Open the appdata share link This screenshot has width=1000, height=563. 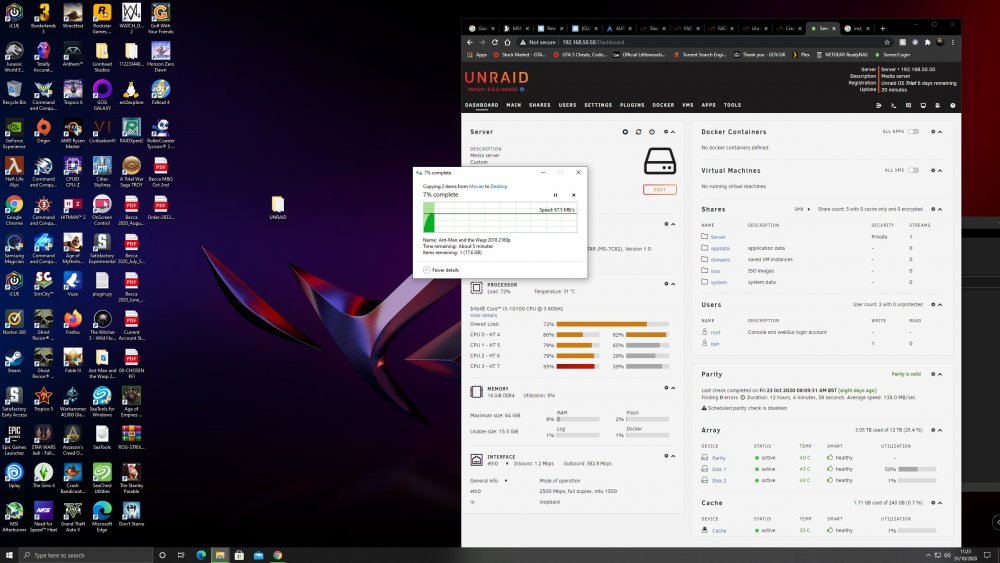[720, 248]
